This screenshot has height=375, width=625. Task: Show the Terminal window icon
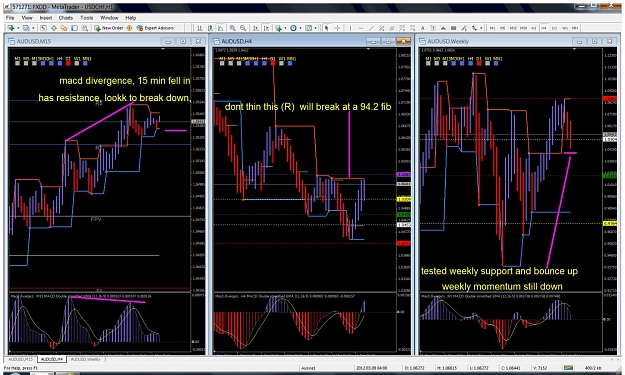75,28
